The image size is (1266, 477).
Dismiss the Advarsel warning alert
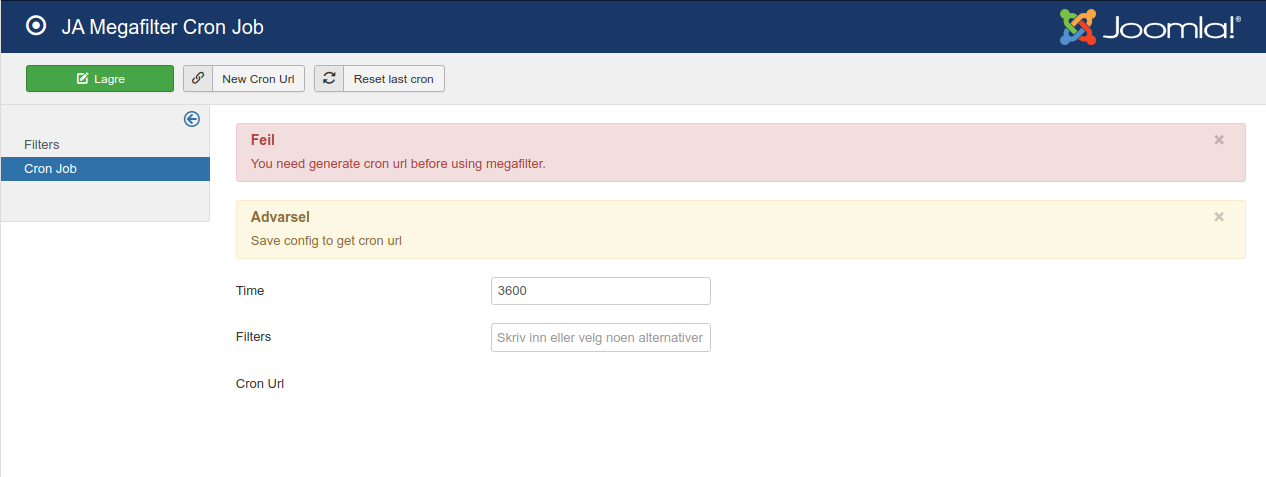pyautogui.click(x=1219, y=217)
